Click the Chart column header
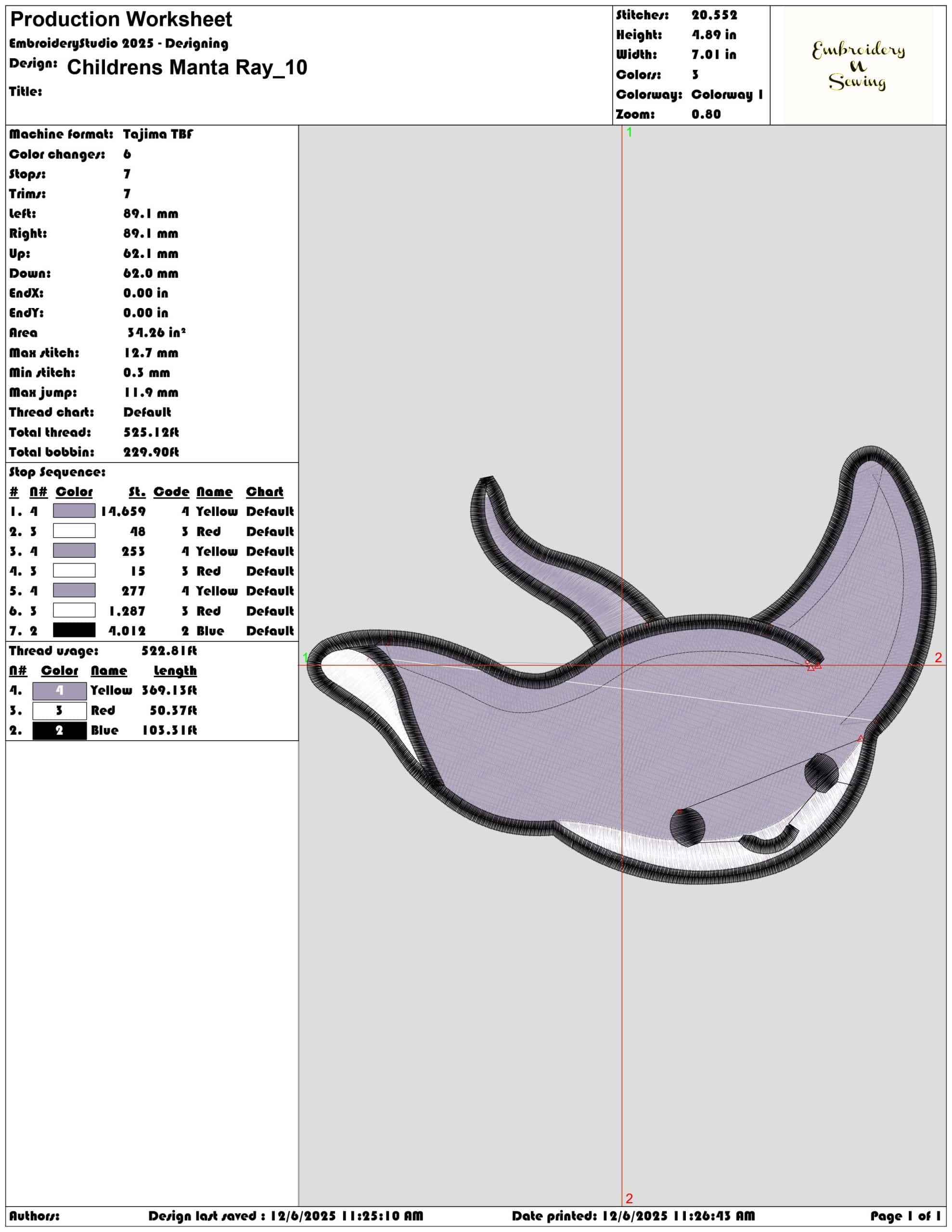952x1232 pixels. [265, 492]
